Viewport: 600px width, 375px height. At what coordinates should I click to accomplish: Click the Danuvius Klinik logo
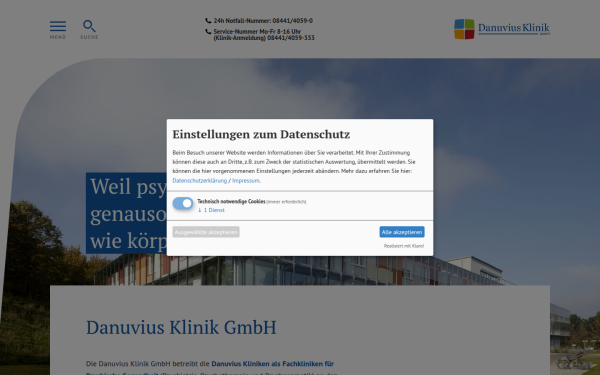[x=502, y=29]
